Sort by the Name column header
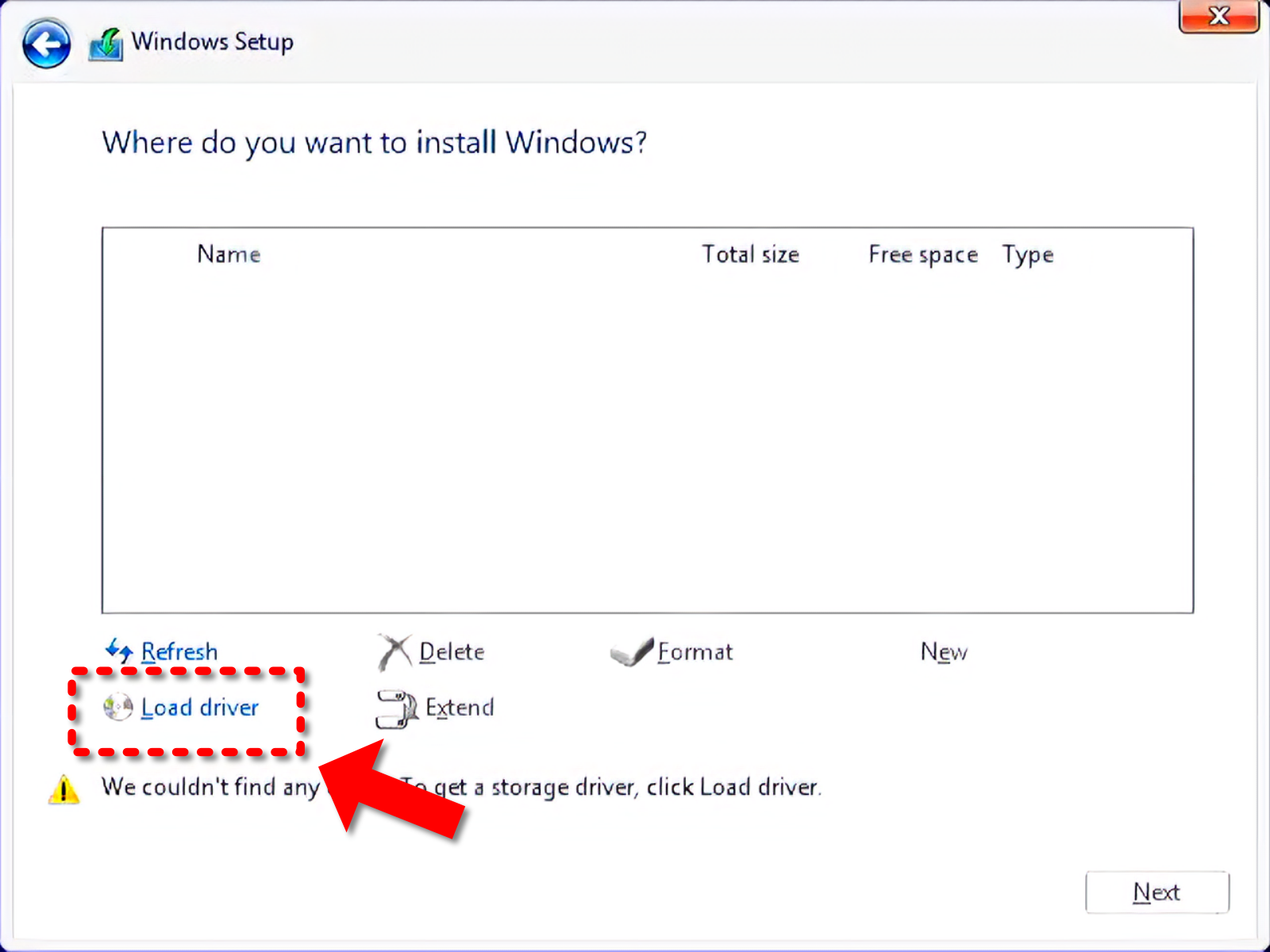The height and width of the screenshot is (952, 1270). [x=229, y=255]
